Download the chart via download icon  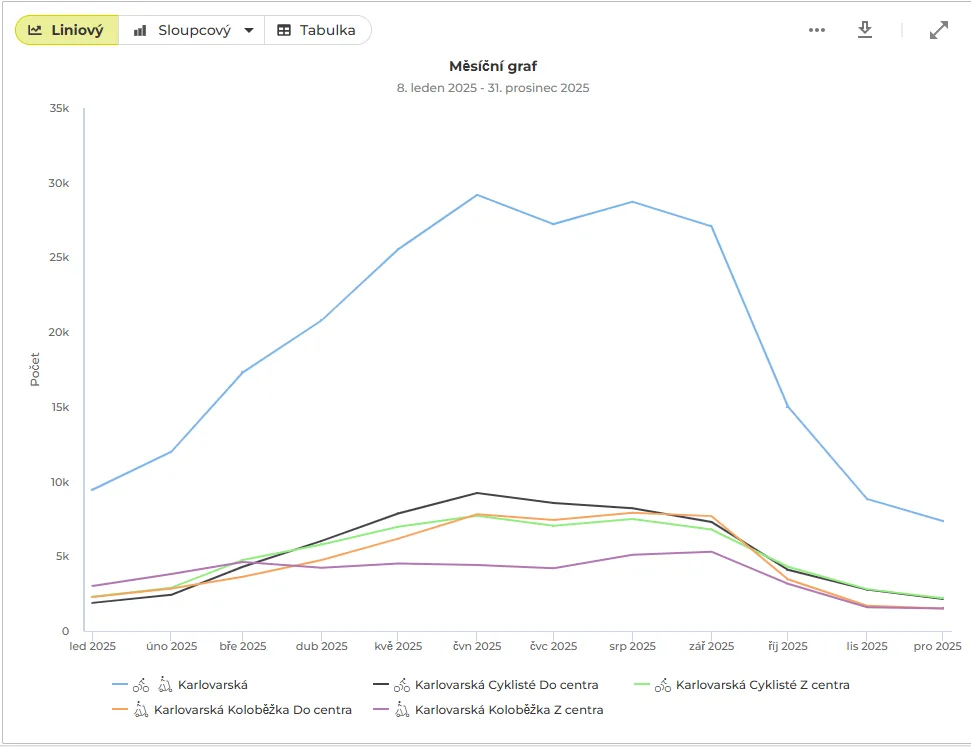(x=865, y=30)
